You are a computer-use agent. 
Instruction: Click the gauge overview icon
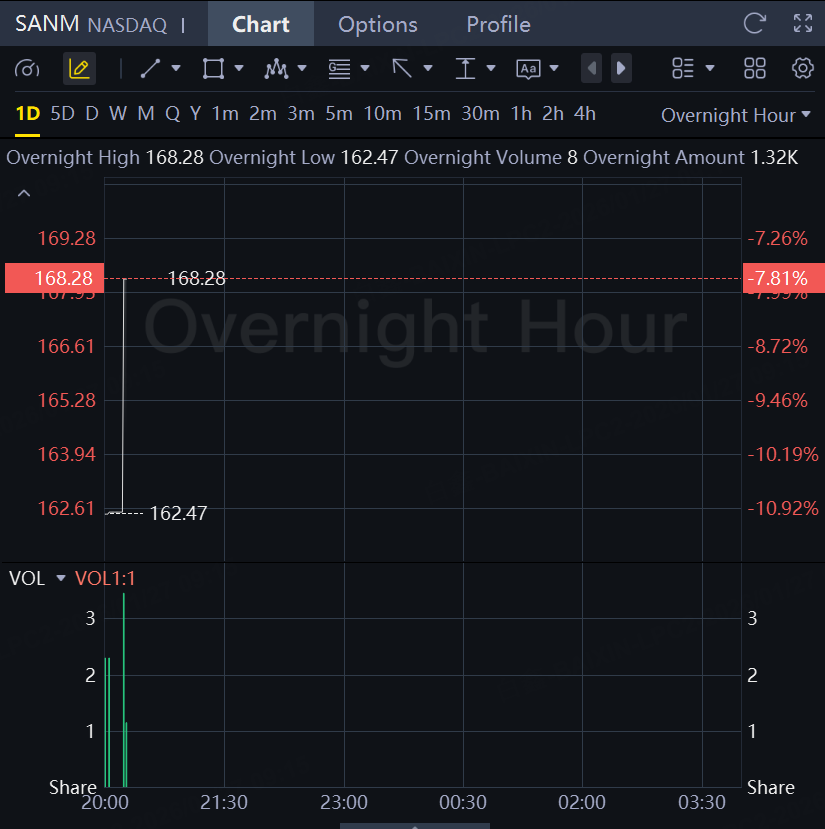27,68
